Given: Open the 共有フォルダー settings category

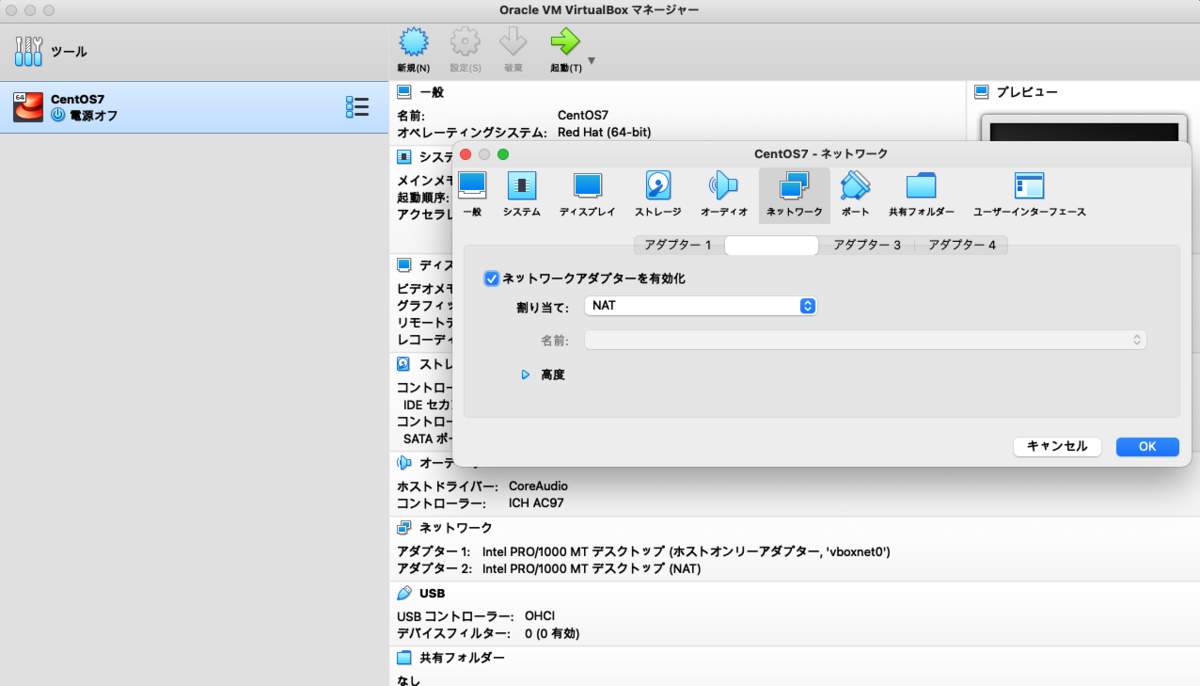Looking at the screenshot, I should coord(921,193).
